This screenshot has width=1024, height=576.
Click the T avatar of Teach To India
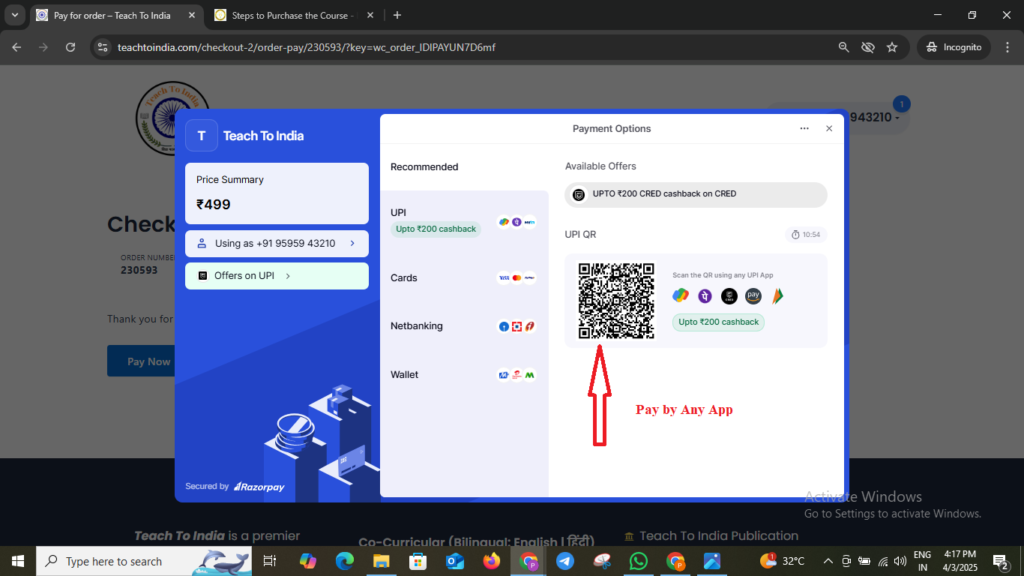pyautogui.click(x=201, y=136)
